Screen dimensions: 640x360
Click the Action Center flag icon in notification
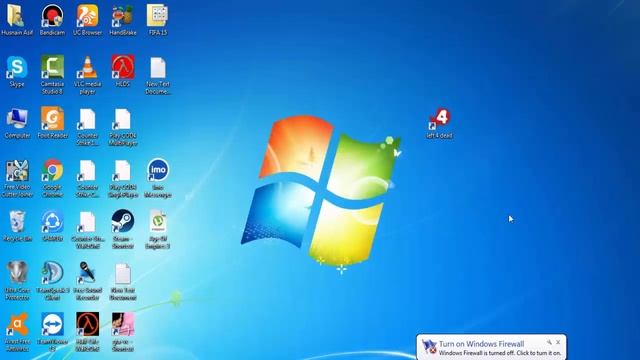(429, 347)
